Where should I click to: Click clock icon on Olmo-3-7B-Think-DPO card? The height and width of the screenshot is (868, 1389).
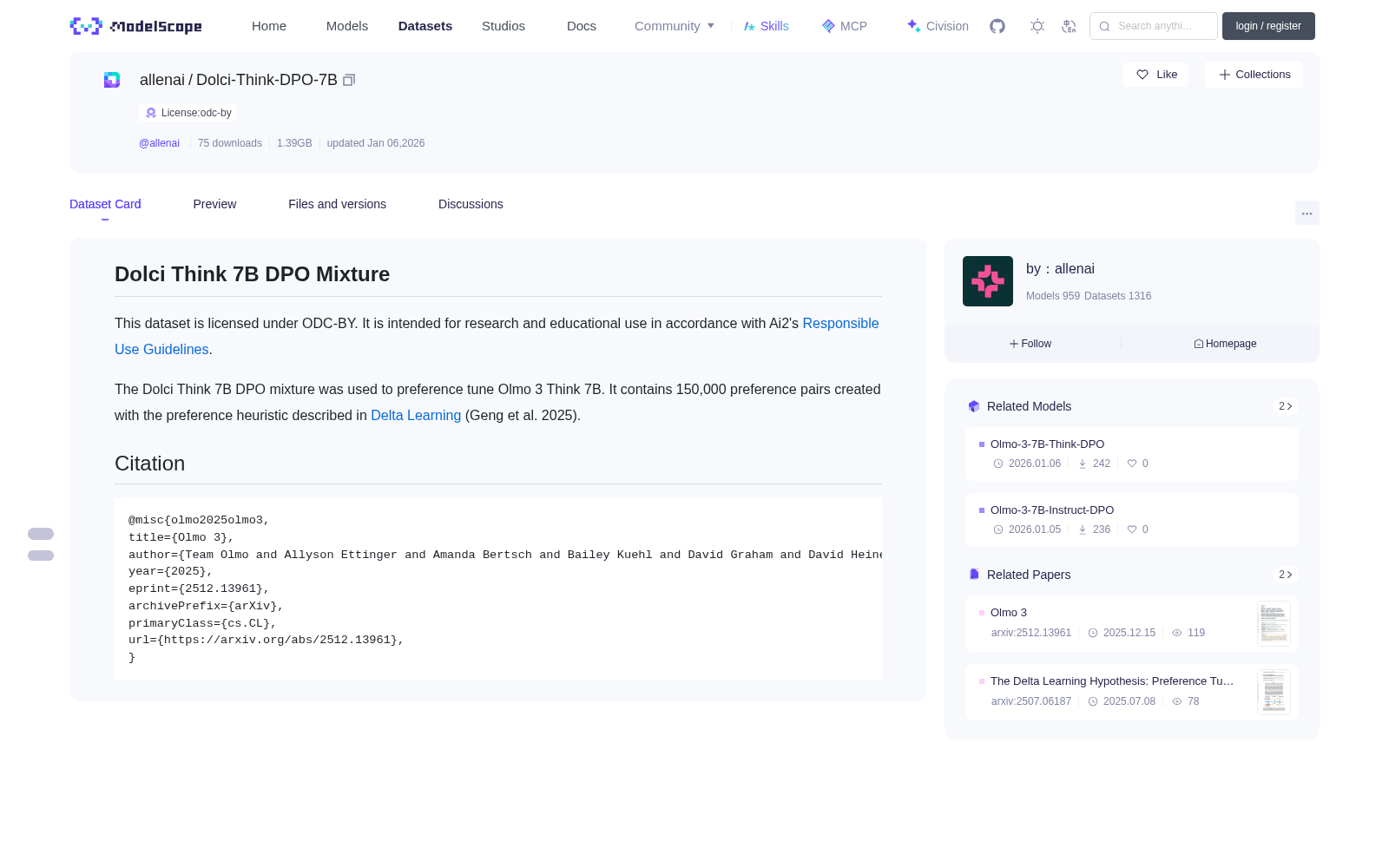[998, 464]
